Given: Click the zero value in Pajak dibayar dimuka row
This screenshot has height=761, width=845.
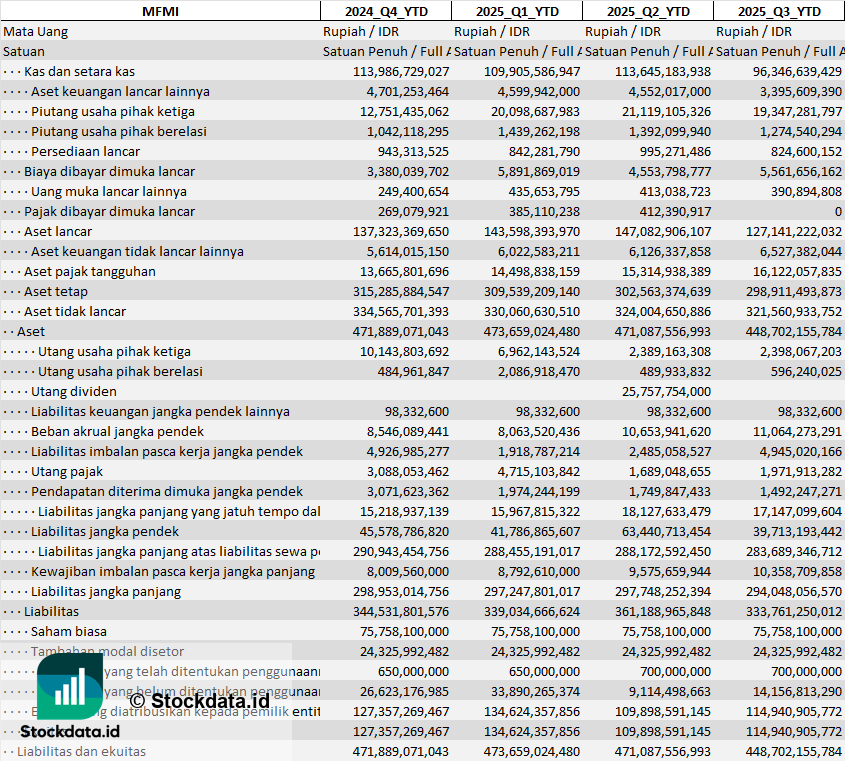Looking at the screenshot, I should tap(837, 211).
